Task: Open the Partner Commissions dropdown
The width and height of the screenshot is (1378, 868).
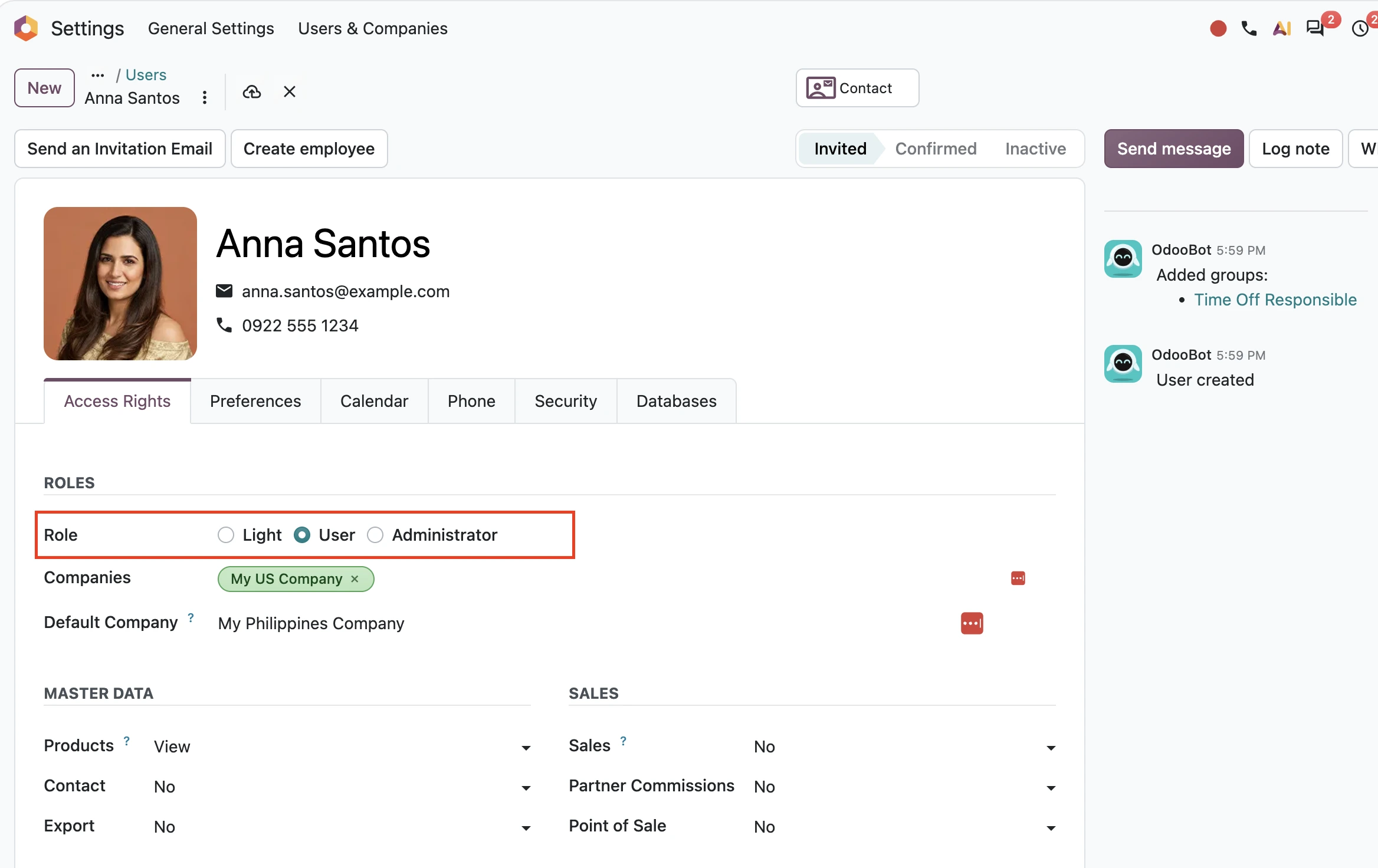Action: pos(905,787)
